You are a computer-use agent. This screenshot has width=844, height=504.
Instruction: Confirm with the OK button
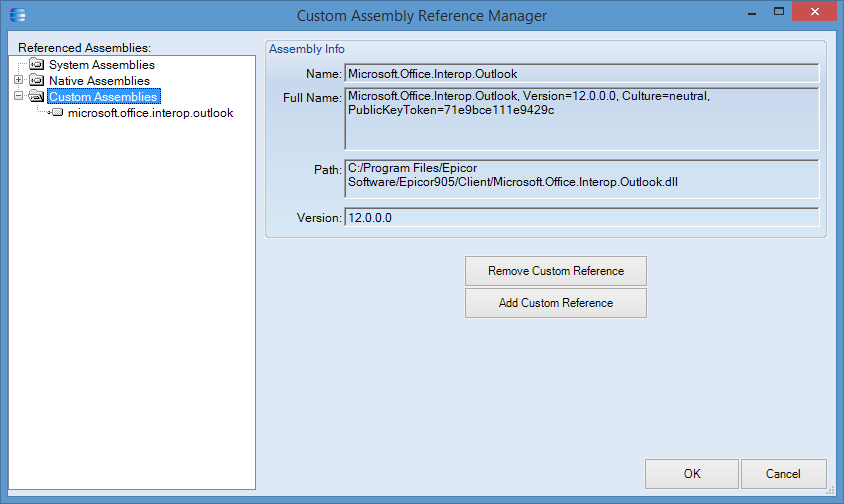692,474
